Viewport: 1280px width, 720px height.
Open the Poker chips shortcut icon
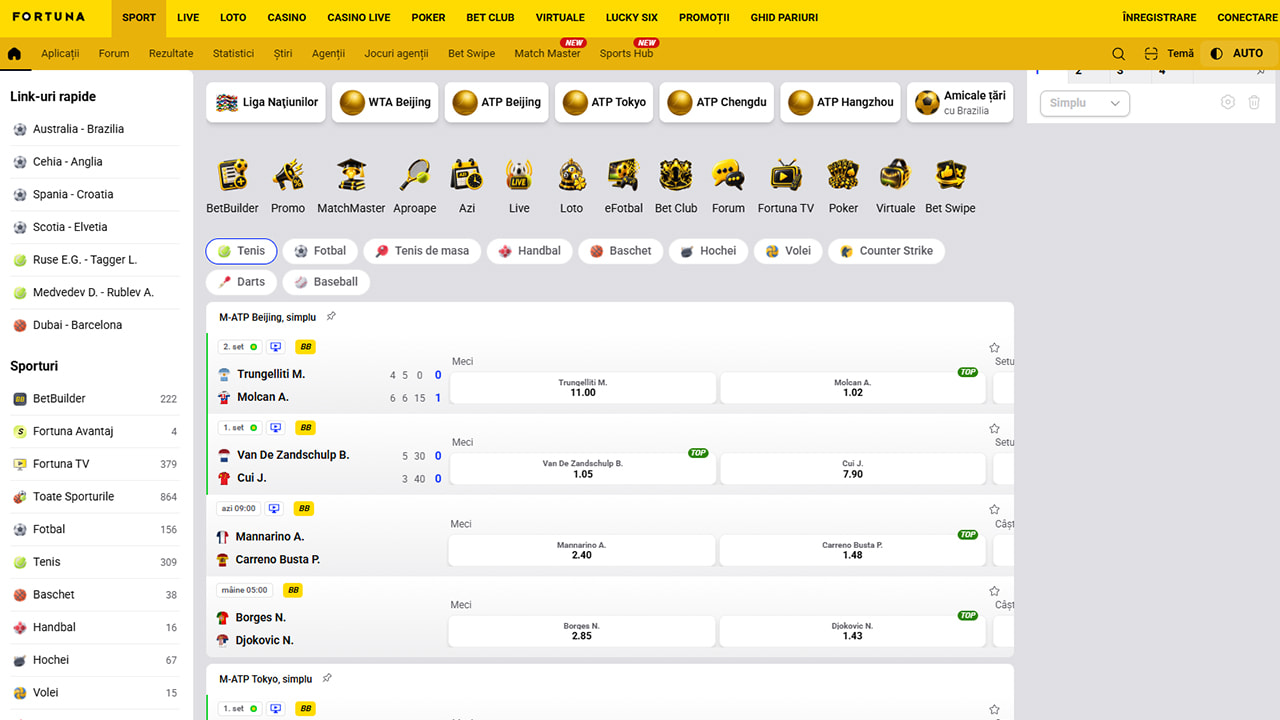843,175
